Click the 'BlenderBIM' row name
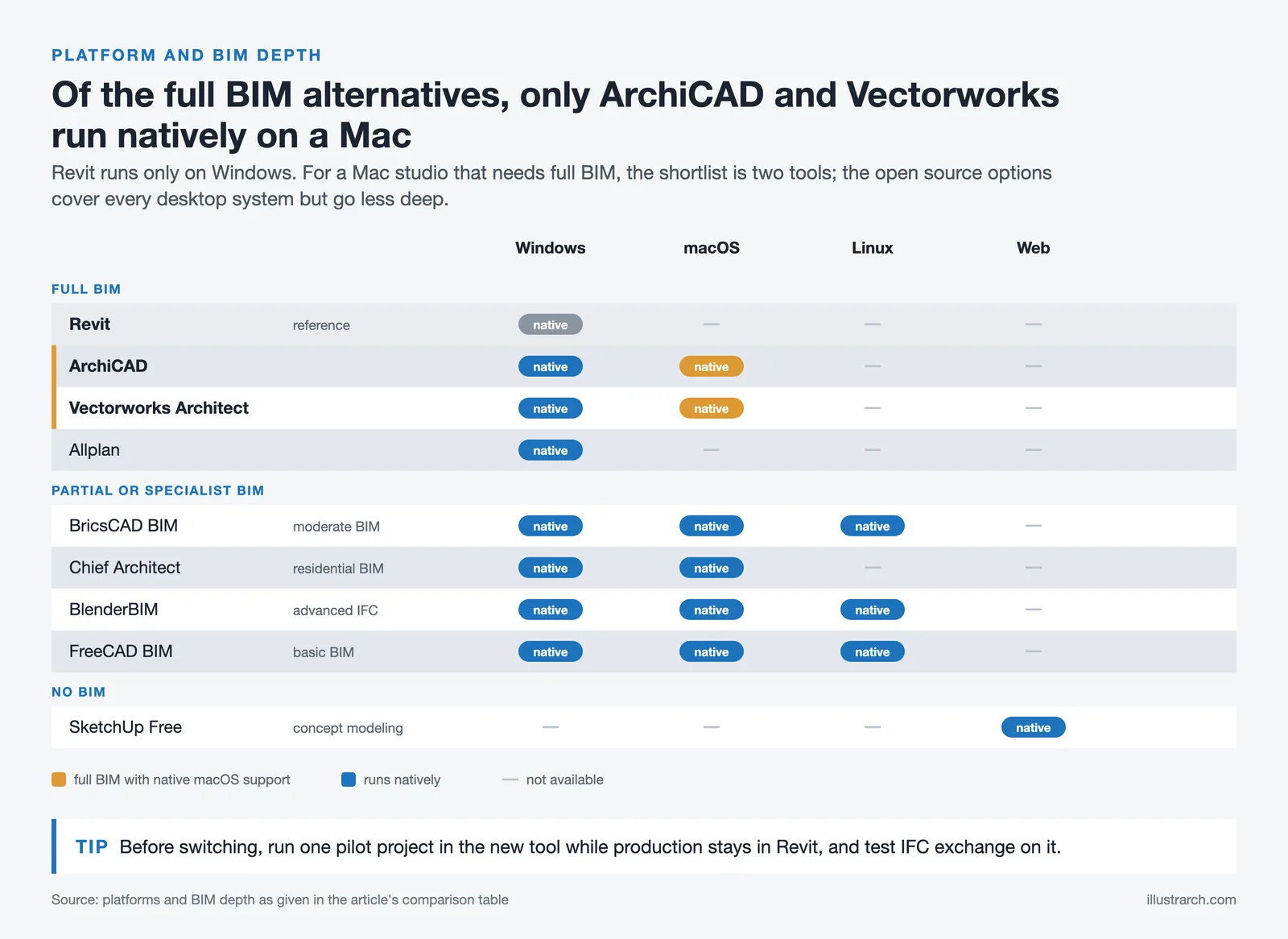Screen dimensions: 1288x939 coord(114,610)
